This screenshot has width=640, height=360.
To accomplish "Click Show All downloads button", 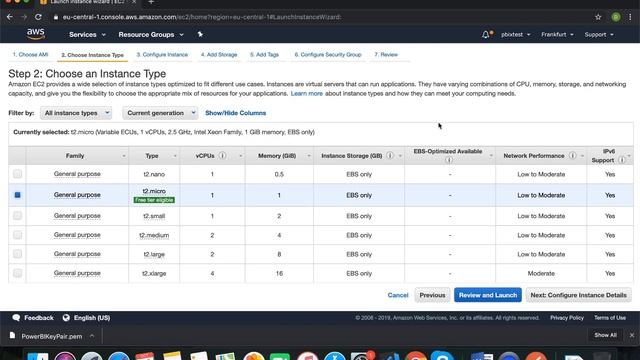I will (x=605, y=335).
